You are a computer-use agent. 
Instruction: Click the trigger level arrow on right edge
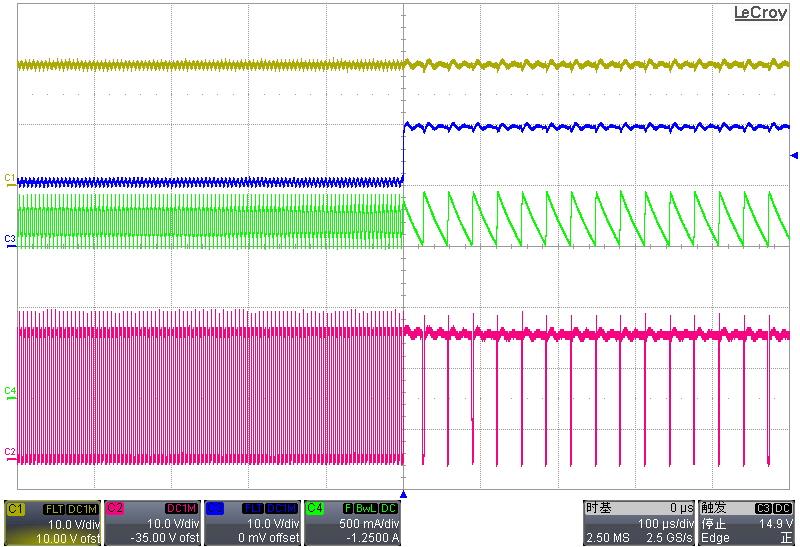point(794,155)
